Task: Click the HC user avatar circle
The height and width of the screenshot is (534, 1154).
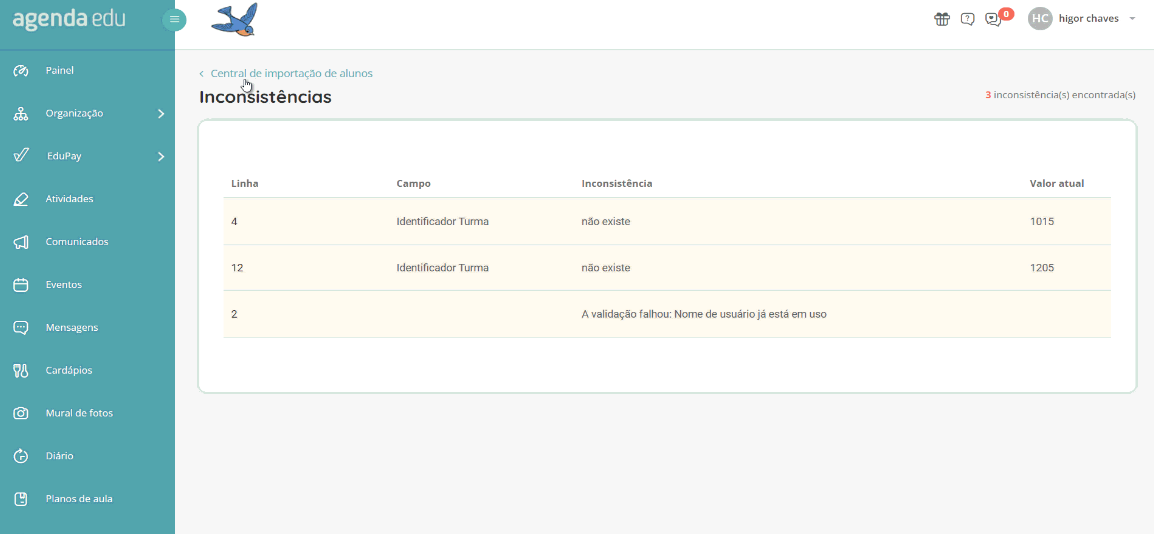Action: click(x=1040, y=19)
